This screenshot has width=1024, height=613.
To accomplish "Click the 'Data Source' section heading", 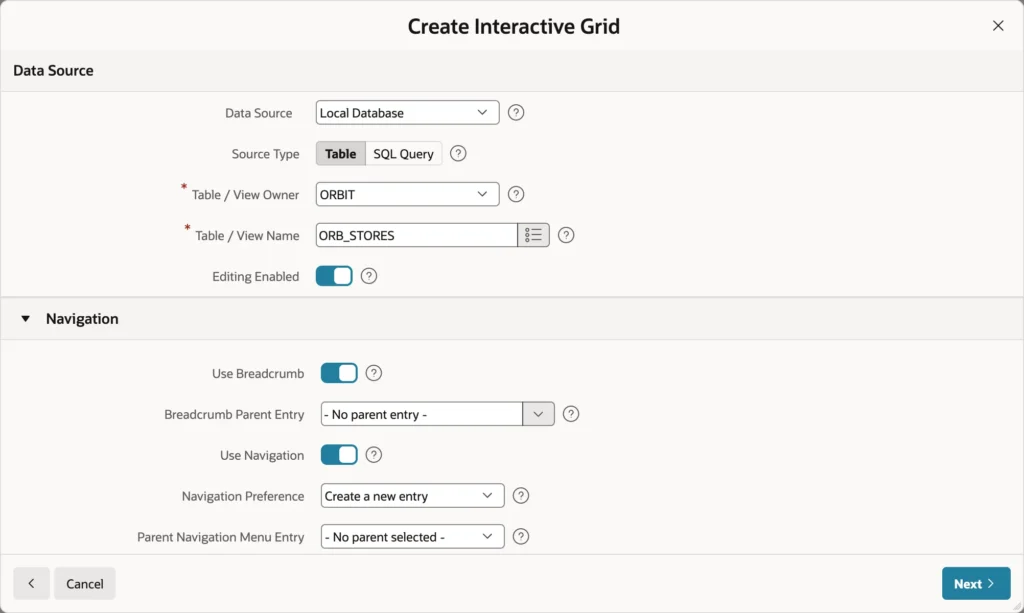I will tap(53, 71).
